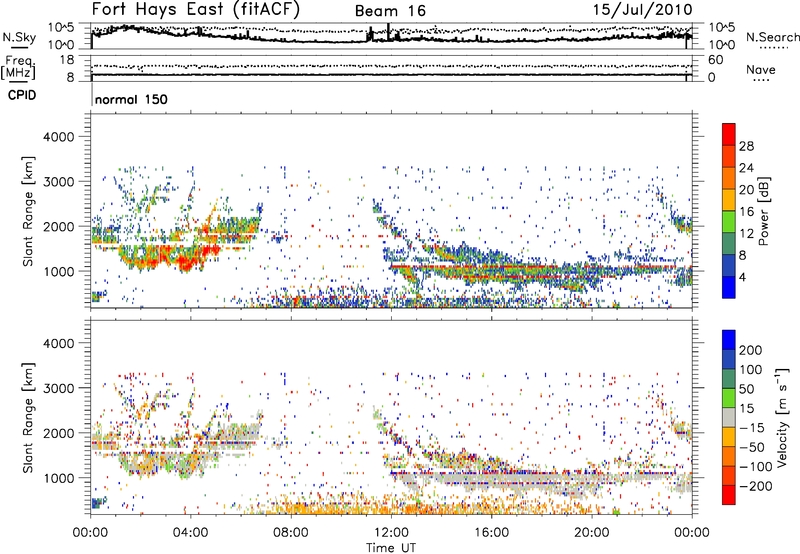
Task: Click the '50' velocity colorbar tick
Action: click(746, 389)
